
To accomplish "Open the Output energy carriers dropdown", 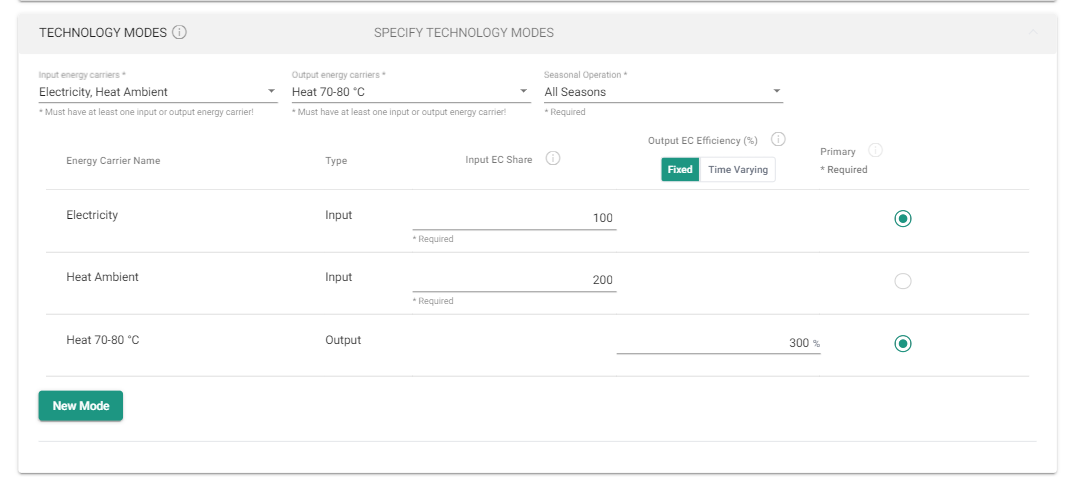I will (x=410, y=92).
